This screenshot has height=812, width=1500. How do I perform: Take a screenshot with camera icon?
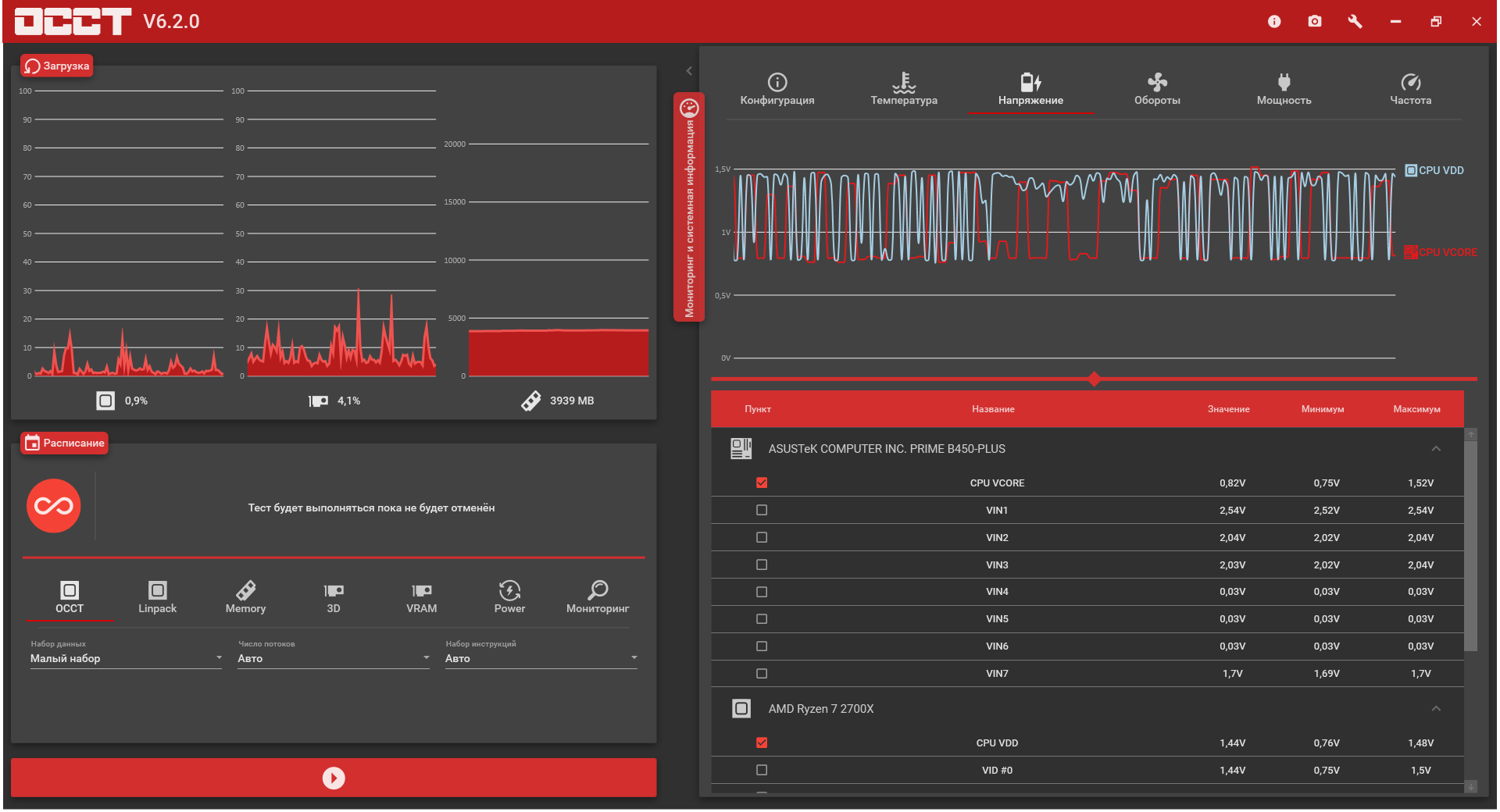click(x=1315, y=21)
